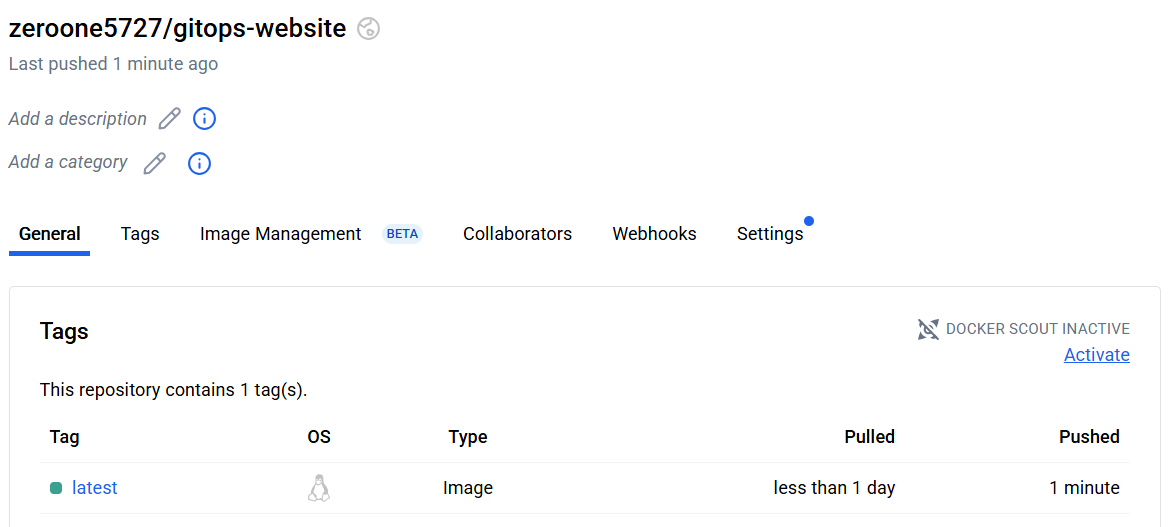
Task: Click Add a category text
Action: pos(68,162)
